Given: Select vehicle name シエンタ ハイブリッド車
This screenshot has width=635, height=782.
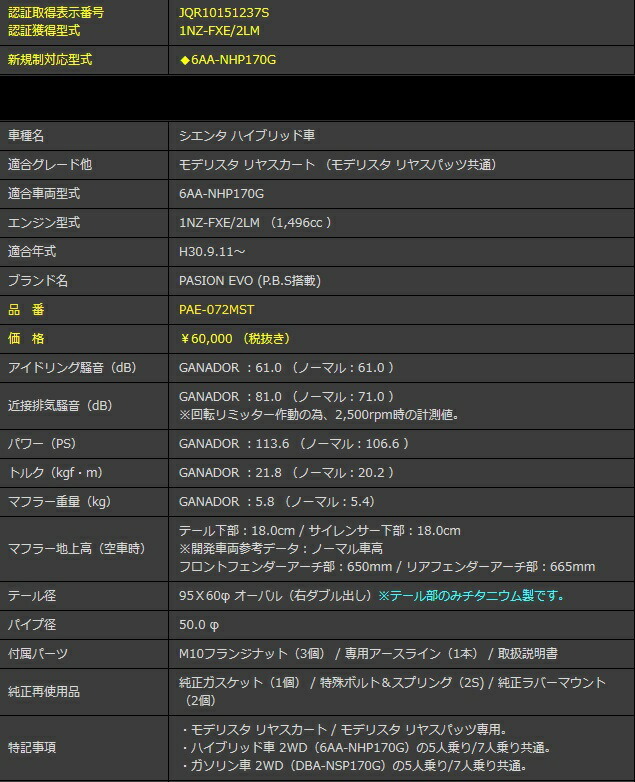Looking at the screenshot, I should (246, 136).
